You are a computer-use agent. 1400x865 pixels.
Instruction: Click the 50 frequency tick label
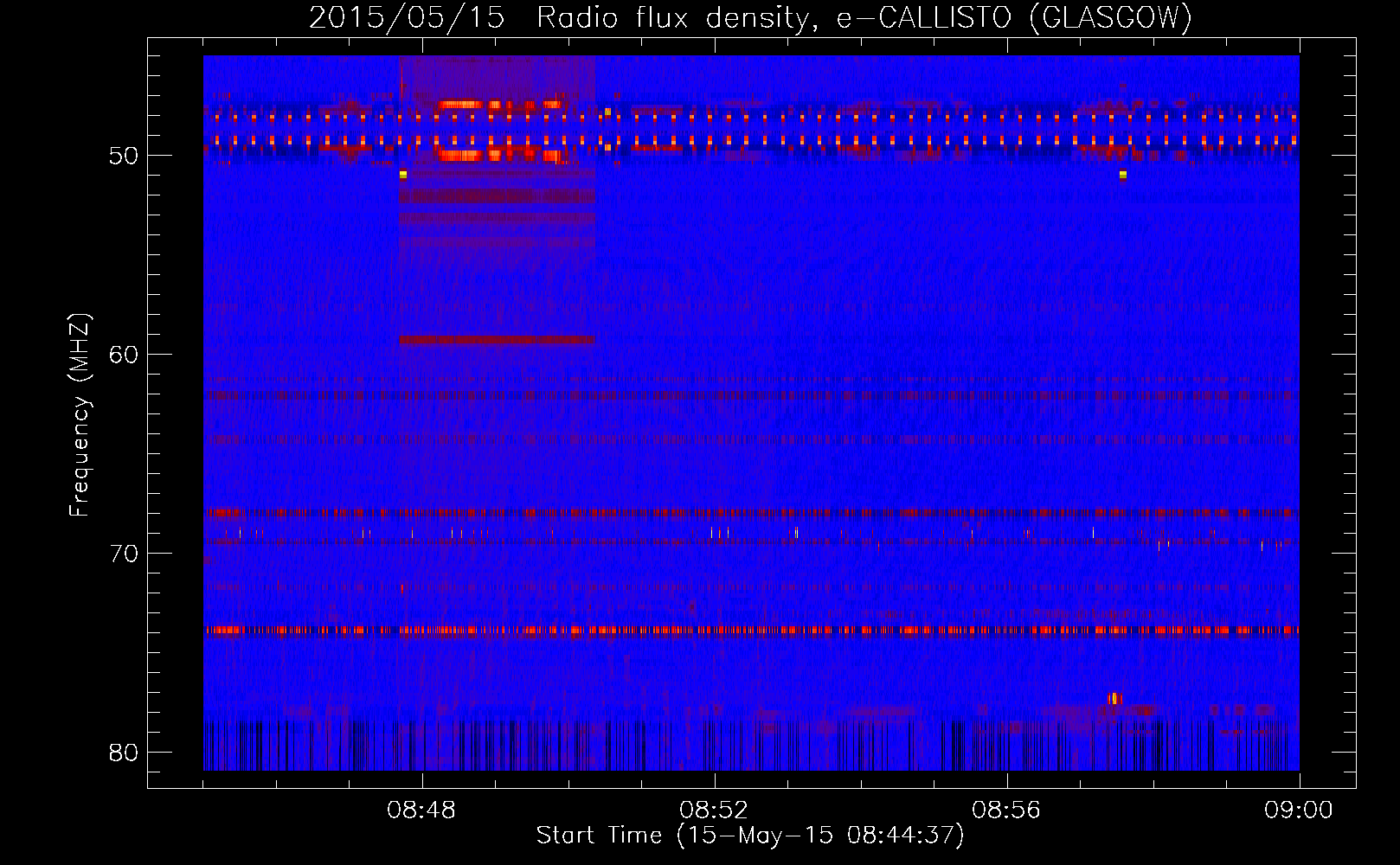pos(125,157)
